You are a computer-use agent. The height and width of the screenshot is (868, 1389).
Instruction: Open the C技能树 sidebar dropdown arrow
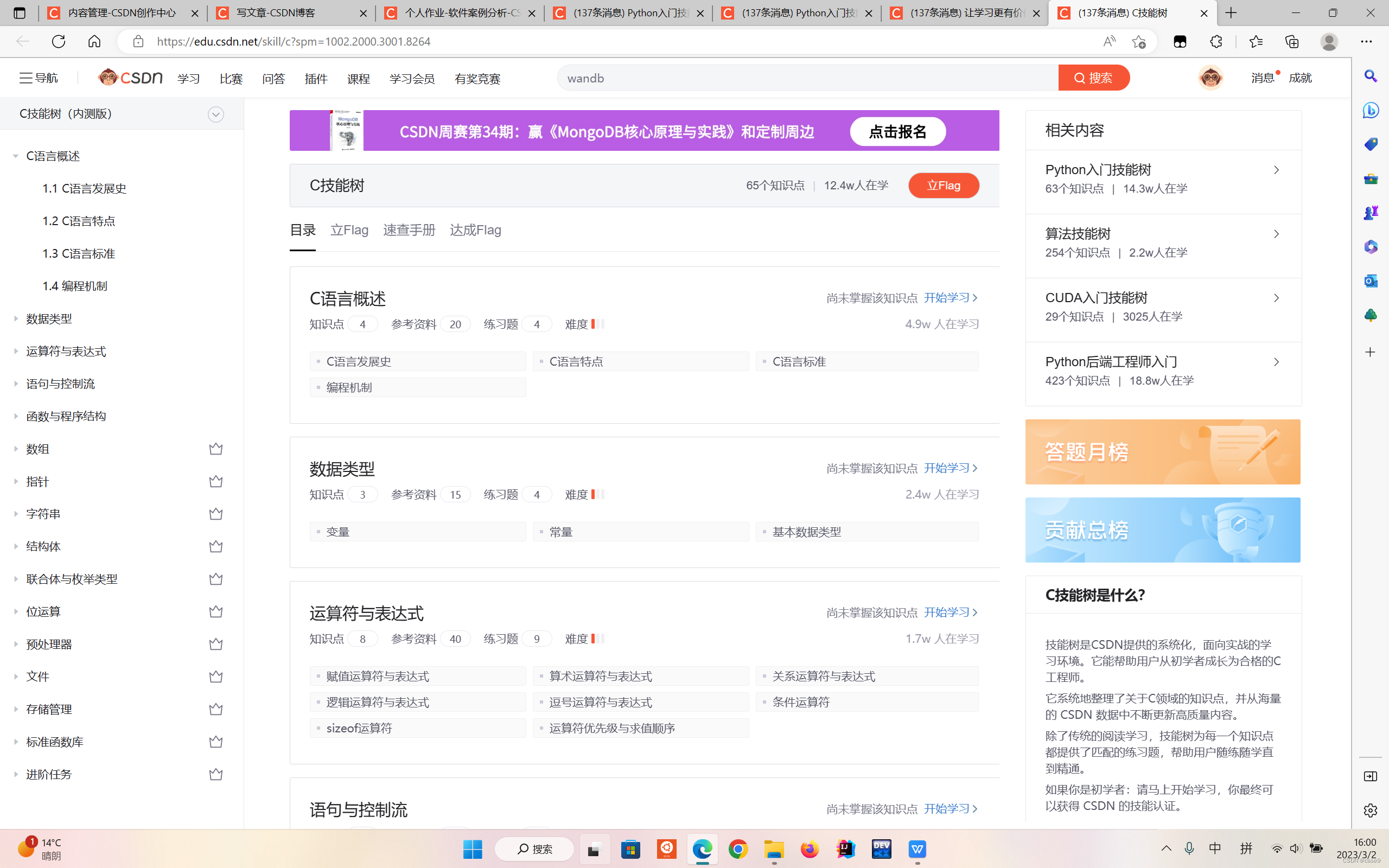(216, 114)
